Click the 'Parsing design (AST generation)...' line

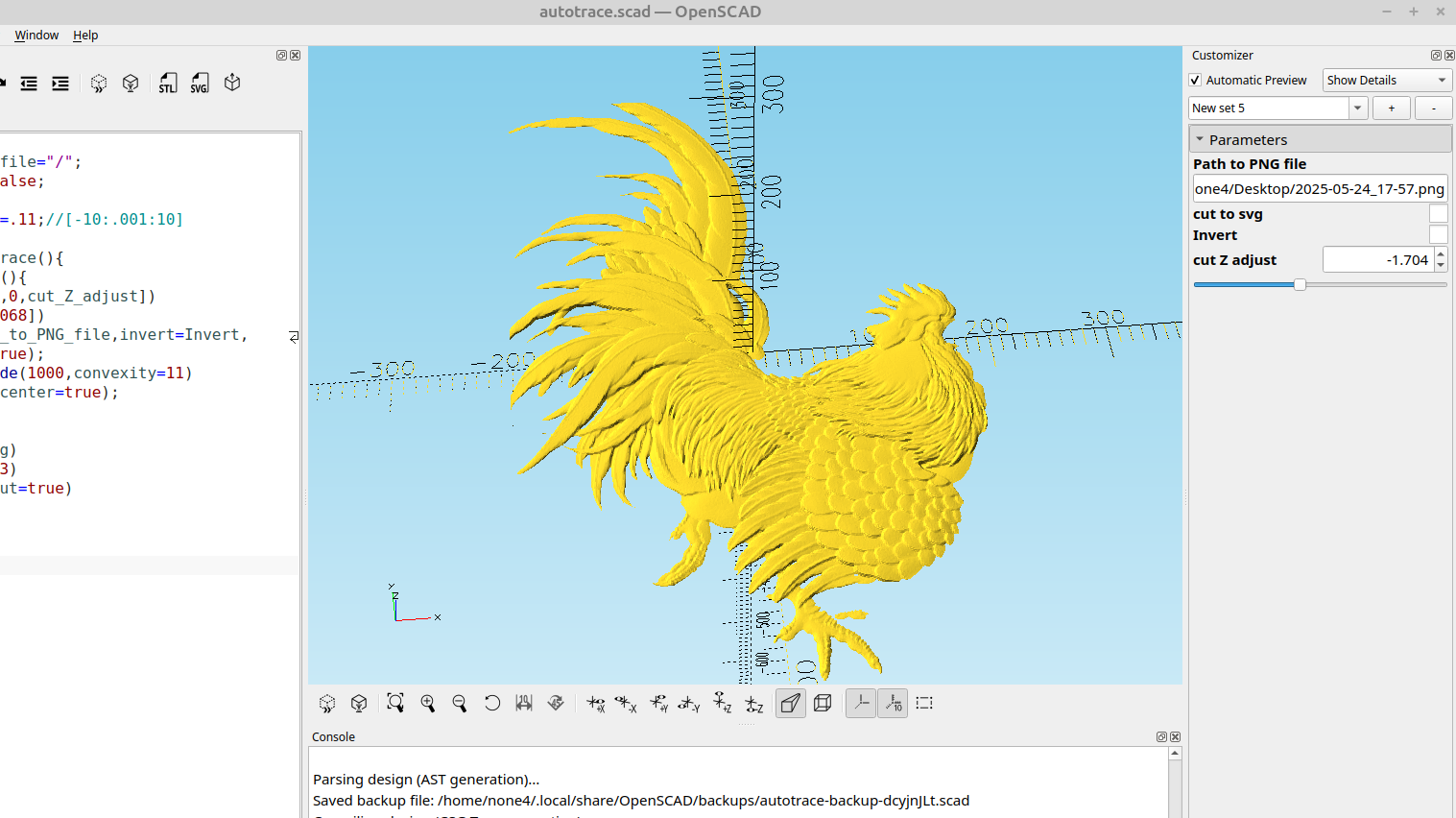(x=426, y=779)
